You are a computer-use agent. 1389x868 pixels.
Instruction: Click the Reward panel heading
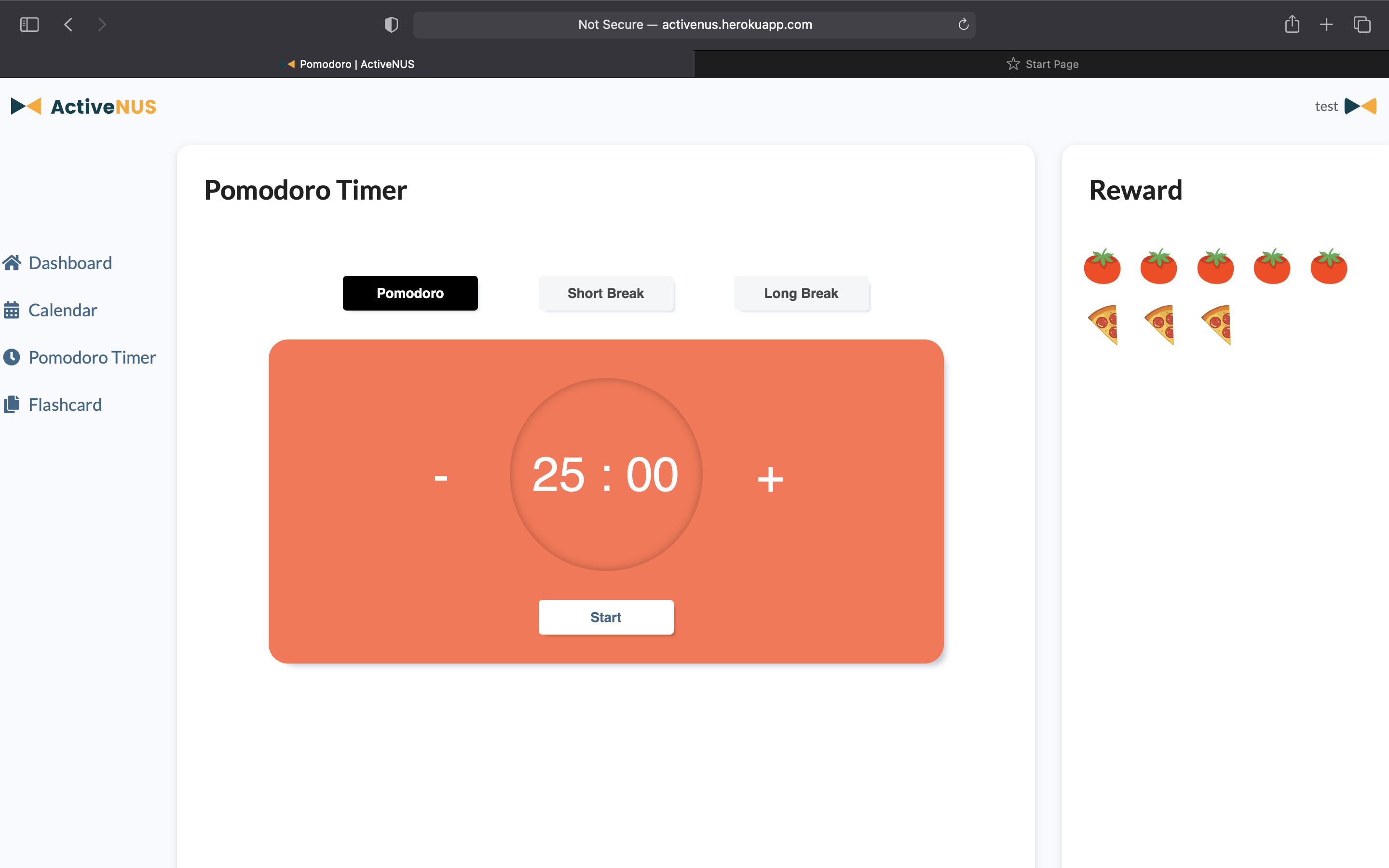click(x=1135, y=190)
